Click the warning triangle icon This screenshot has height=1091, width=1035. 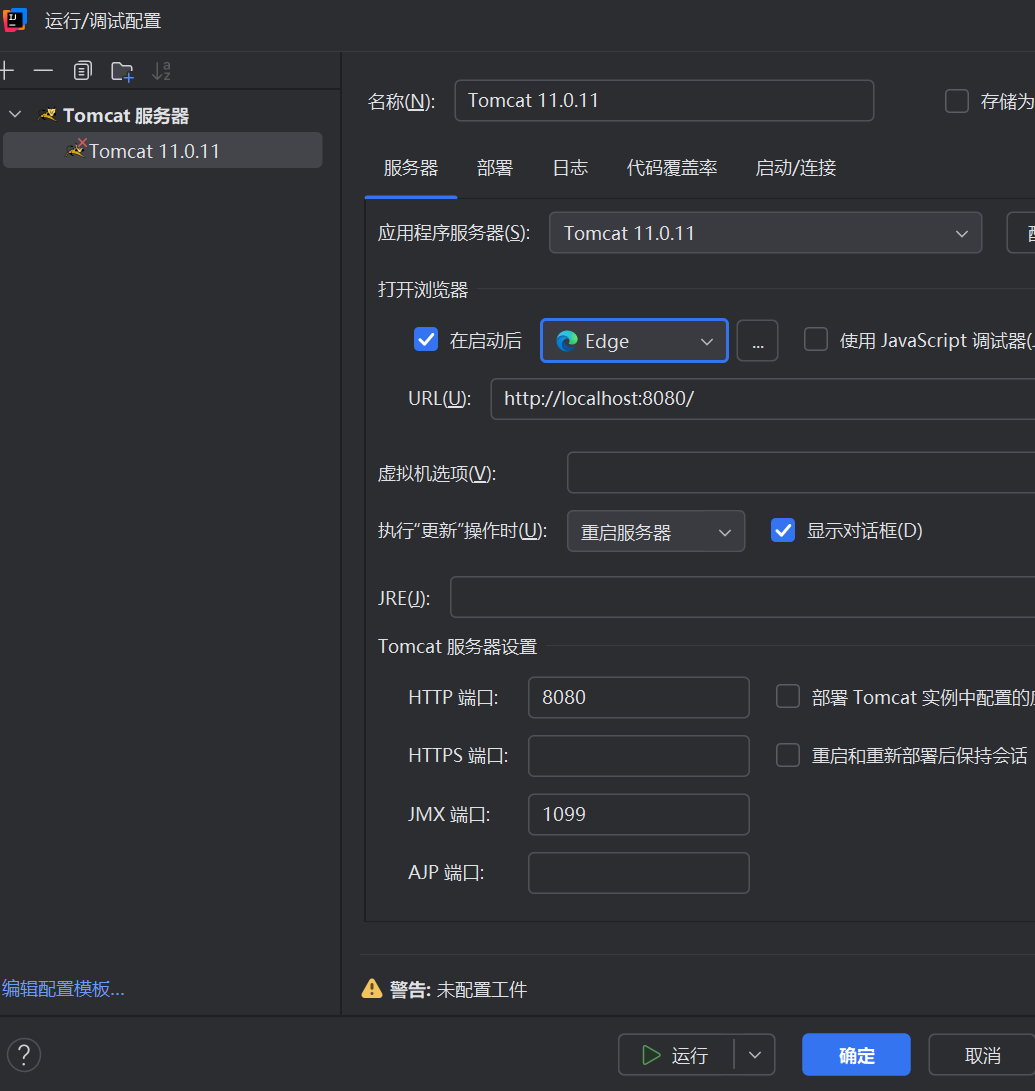372,988
